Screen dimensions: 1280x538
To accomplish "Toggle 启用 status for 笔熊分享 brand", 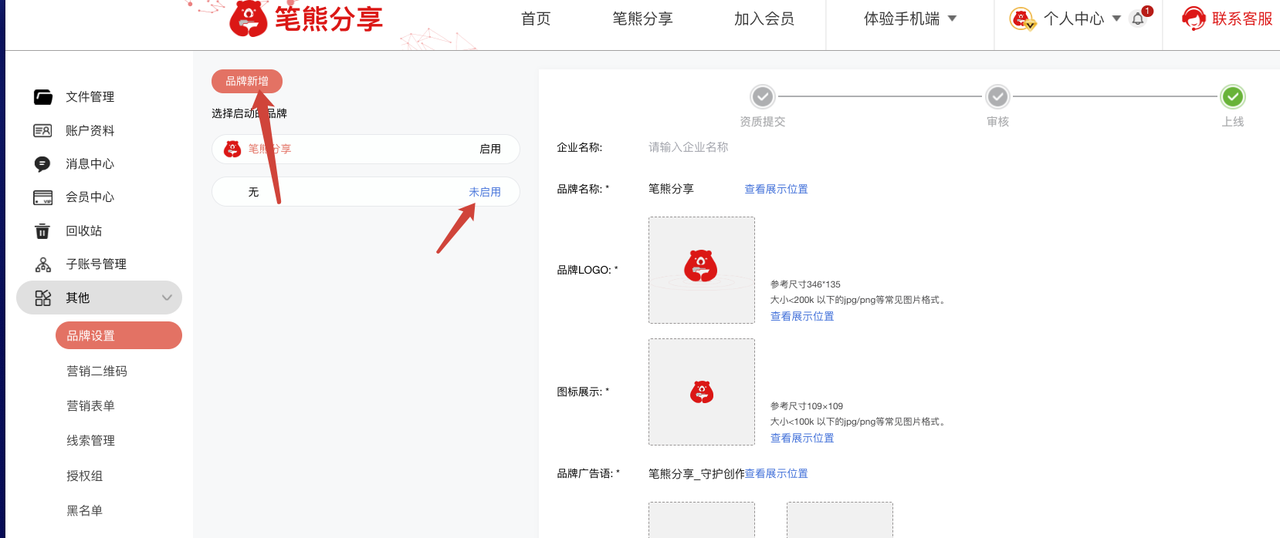I will tap(490, 149).
